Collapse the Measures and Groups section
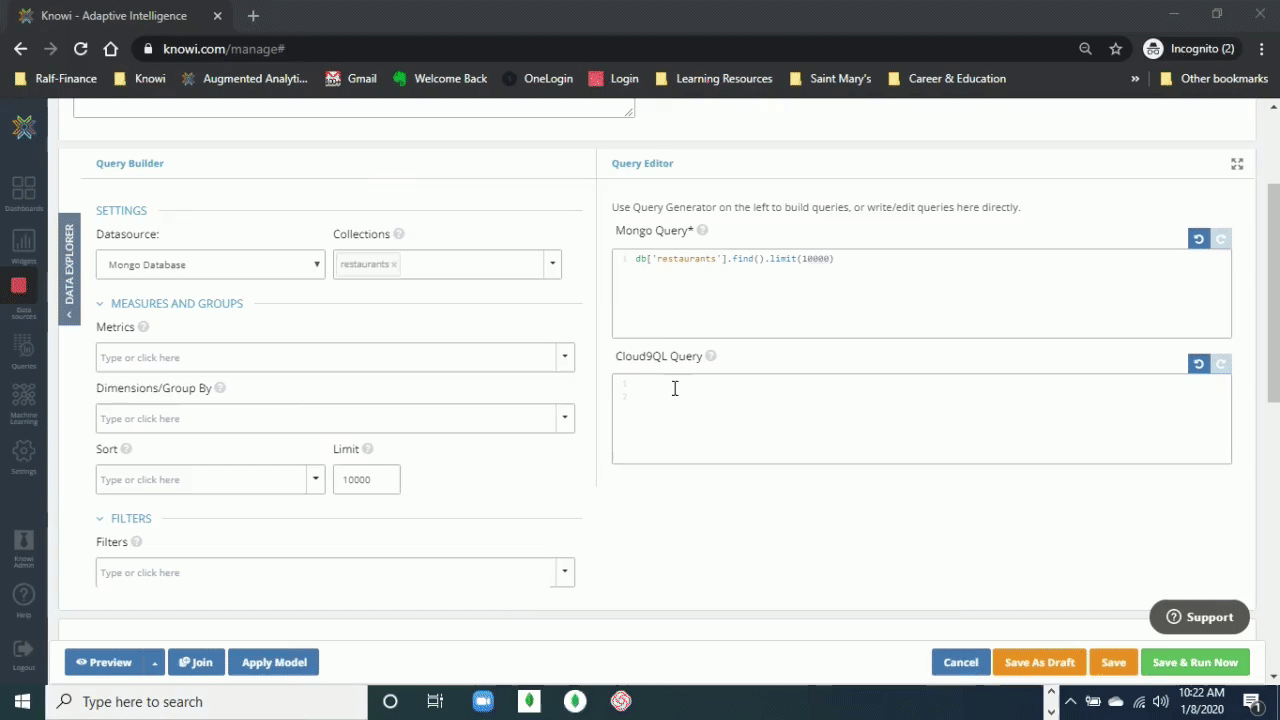Viewport: 1280px width, 720px height. pos(100,304)
